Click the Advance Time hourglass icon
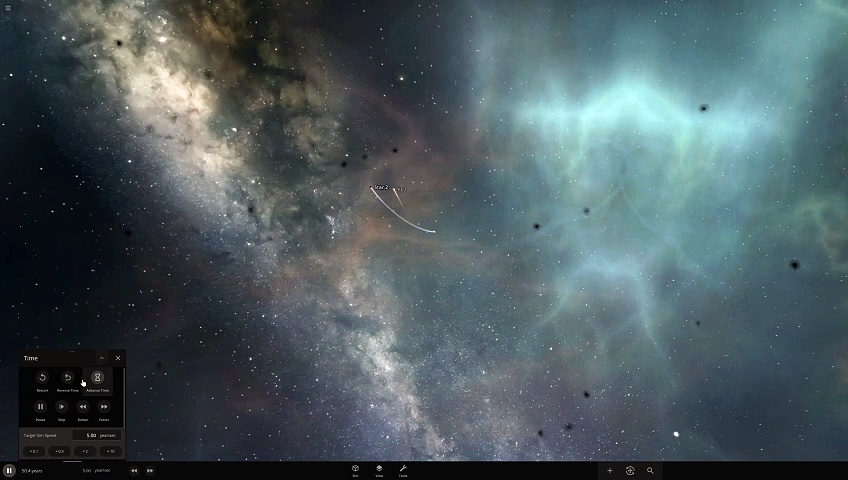Image resolution: width=848 pixels, height=480 pixels. [x=97, y=378]
